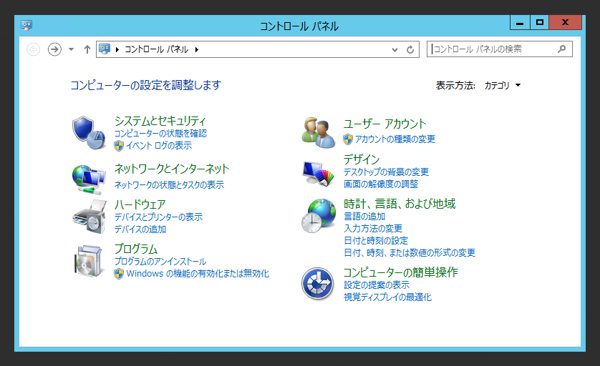Image resolution: width=600 pixels, height=366 pixels.
Task: Open the コンピューターの簡単操作 blue circle icon
Action: [x=317, y=283]
